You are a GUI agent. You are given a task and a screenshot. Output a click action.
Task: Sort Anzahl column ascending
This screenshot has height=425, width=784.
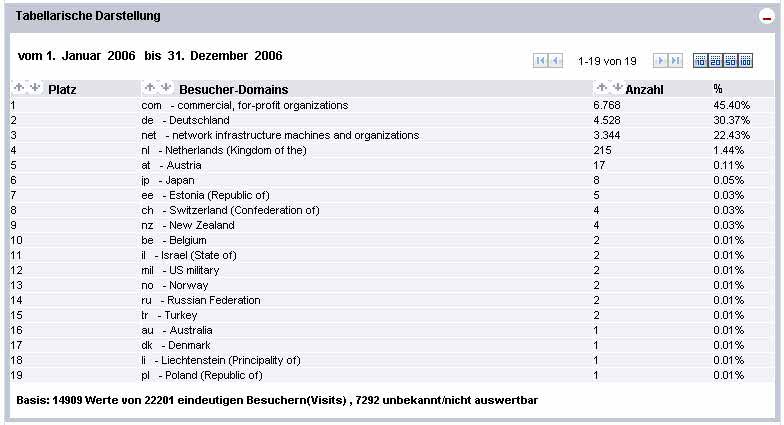pyautogui.click(x=601, y=88)
